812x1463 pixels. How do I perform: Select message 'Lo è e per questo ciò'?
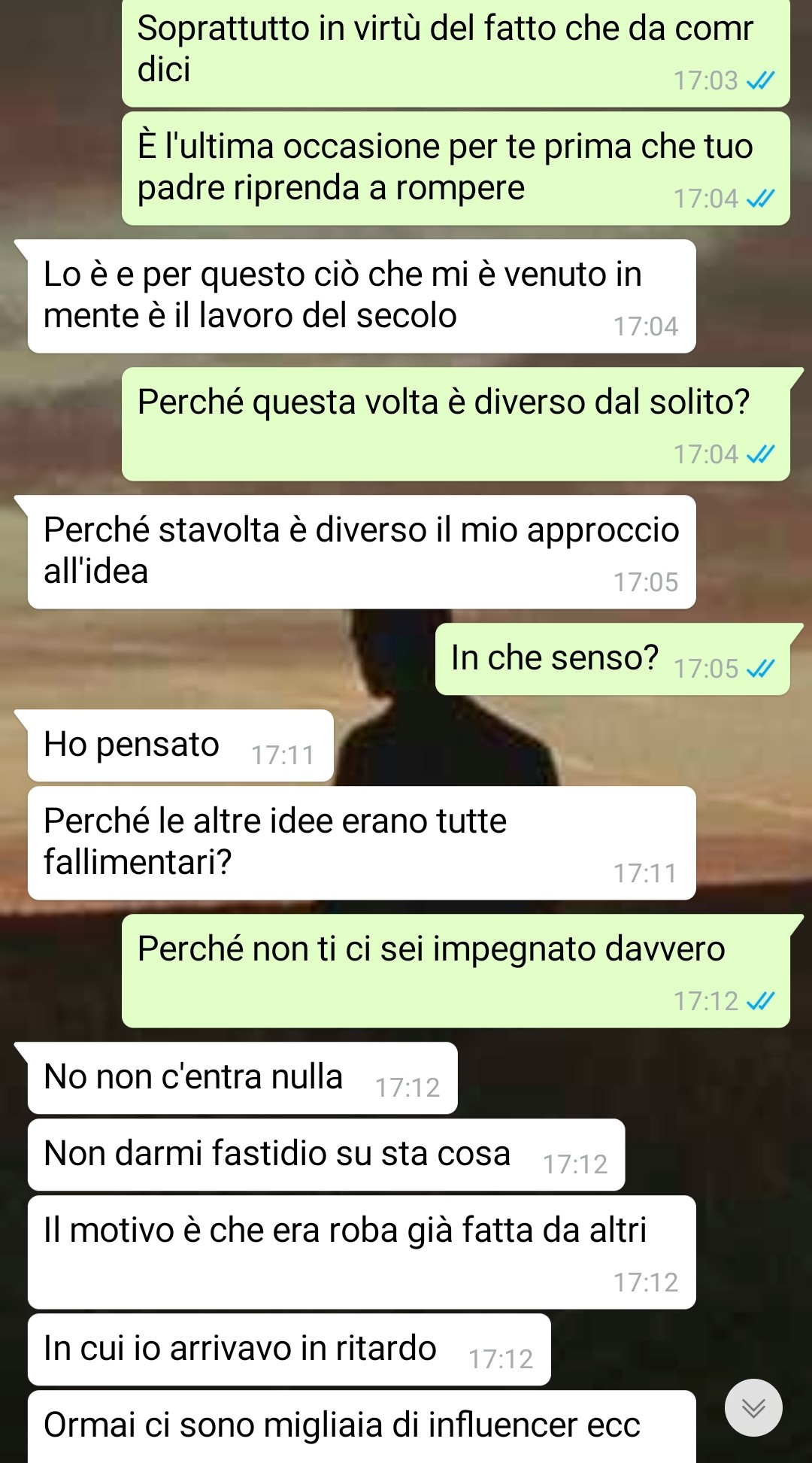coord(362,296)
